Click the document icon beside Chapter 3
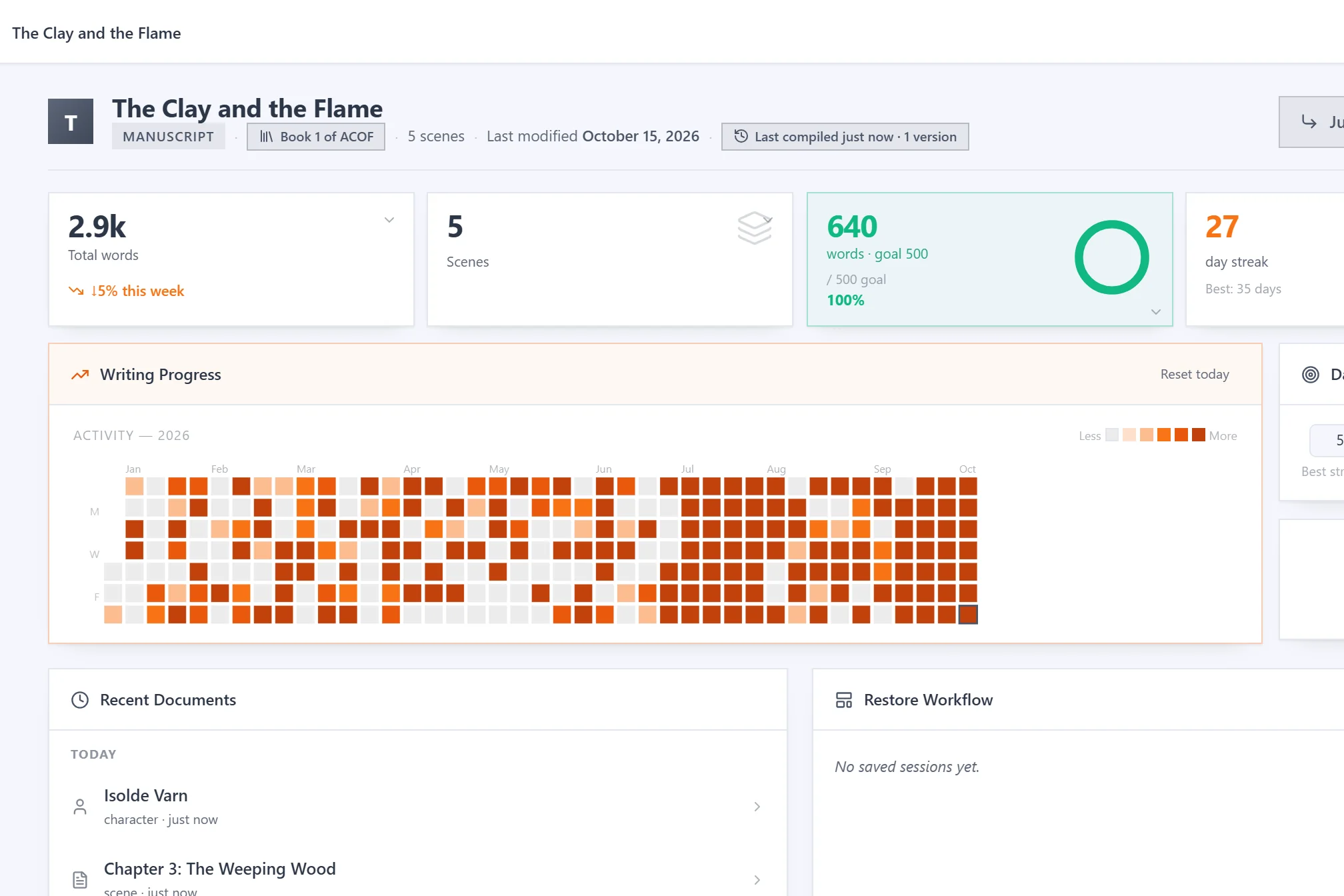Image resolution: width=1344 pixels, height=896 pixels. pos(80,880)
